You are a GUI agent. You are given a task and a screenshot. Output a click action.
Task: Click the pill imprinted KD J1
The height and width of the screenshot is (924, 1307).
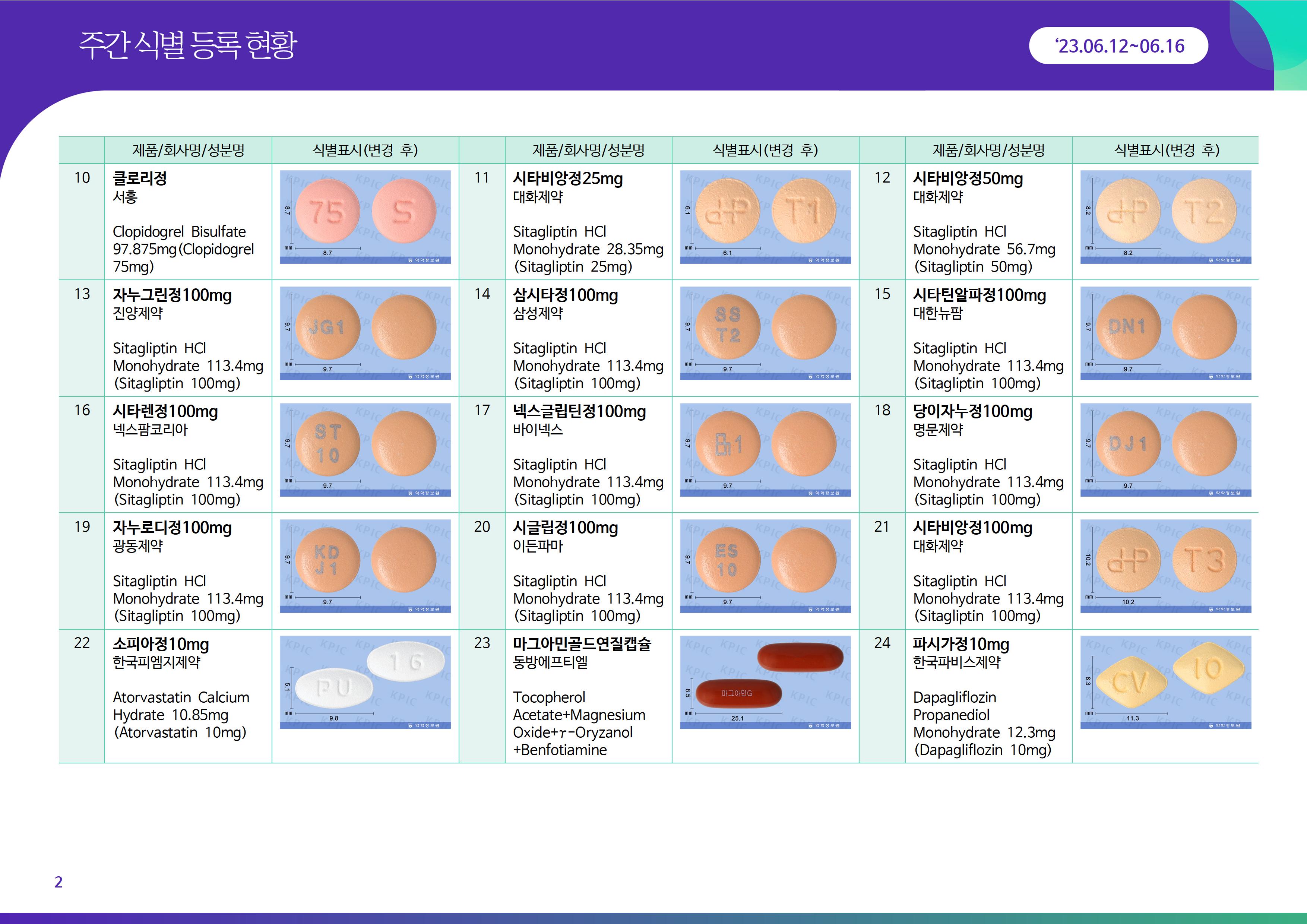(327, 560)
